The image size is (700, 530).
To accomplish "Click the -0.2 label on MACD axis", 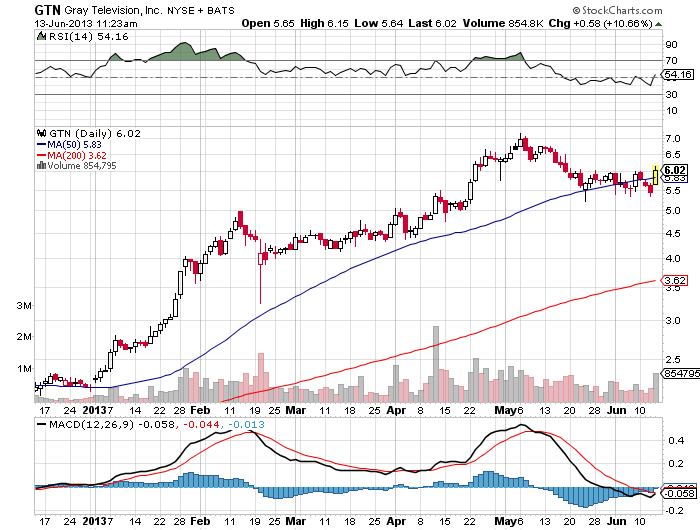I will point(674,510).
